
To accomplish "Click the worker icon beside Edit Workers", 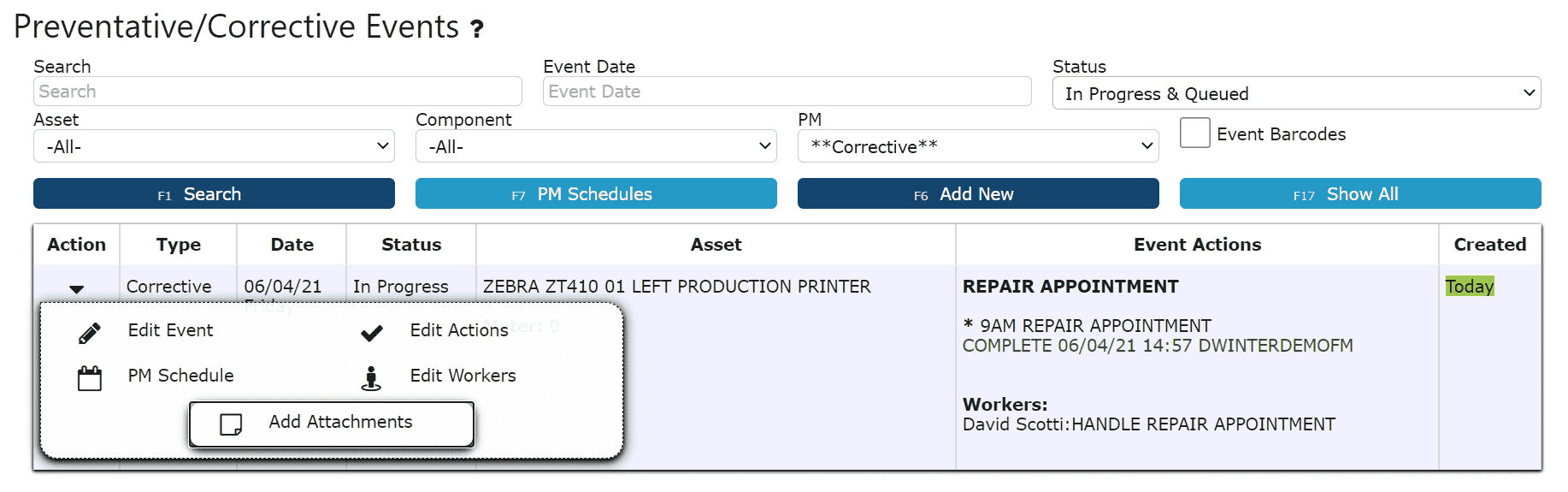I will 371,378.
